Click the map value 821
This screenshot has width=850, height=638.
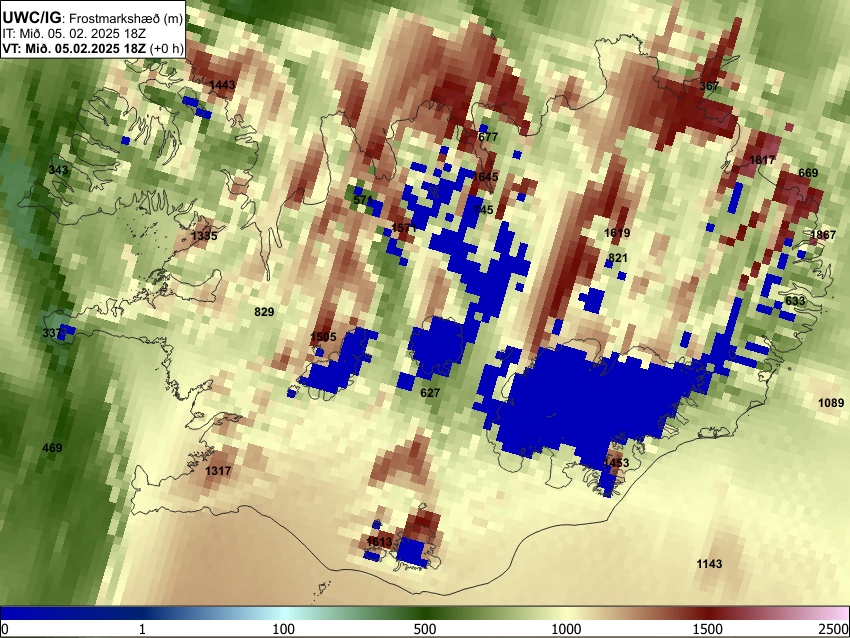pyautogui.click(x=617, y=258)
